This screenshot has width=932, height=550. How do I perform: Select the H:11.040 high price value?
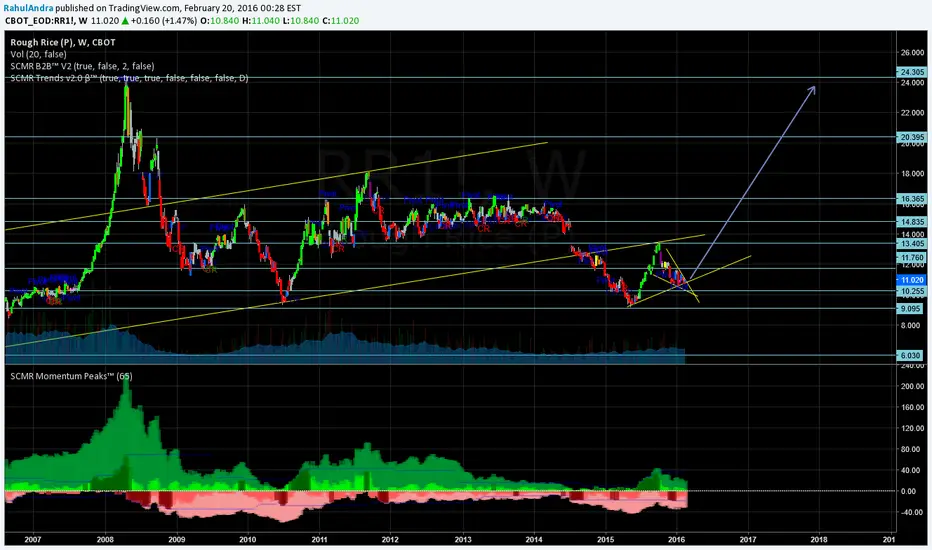click(260, 21)
